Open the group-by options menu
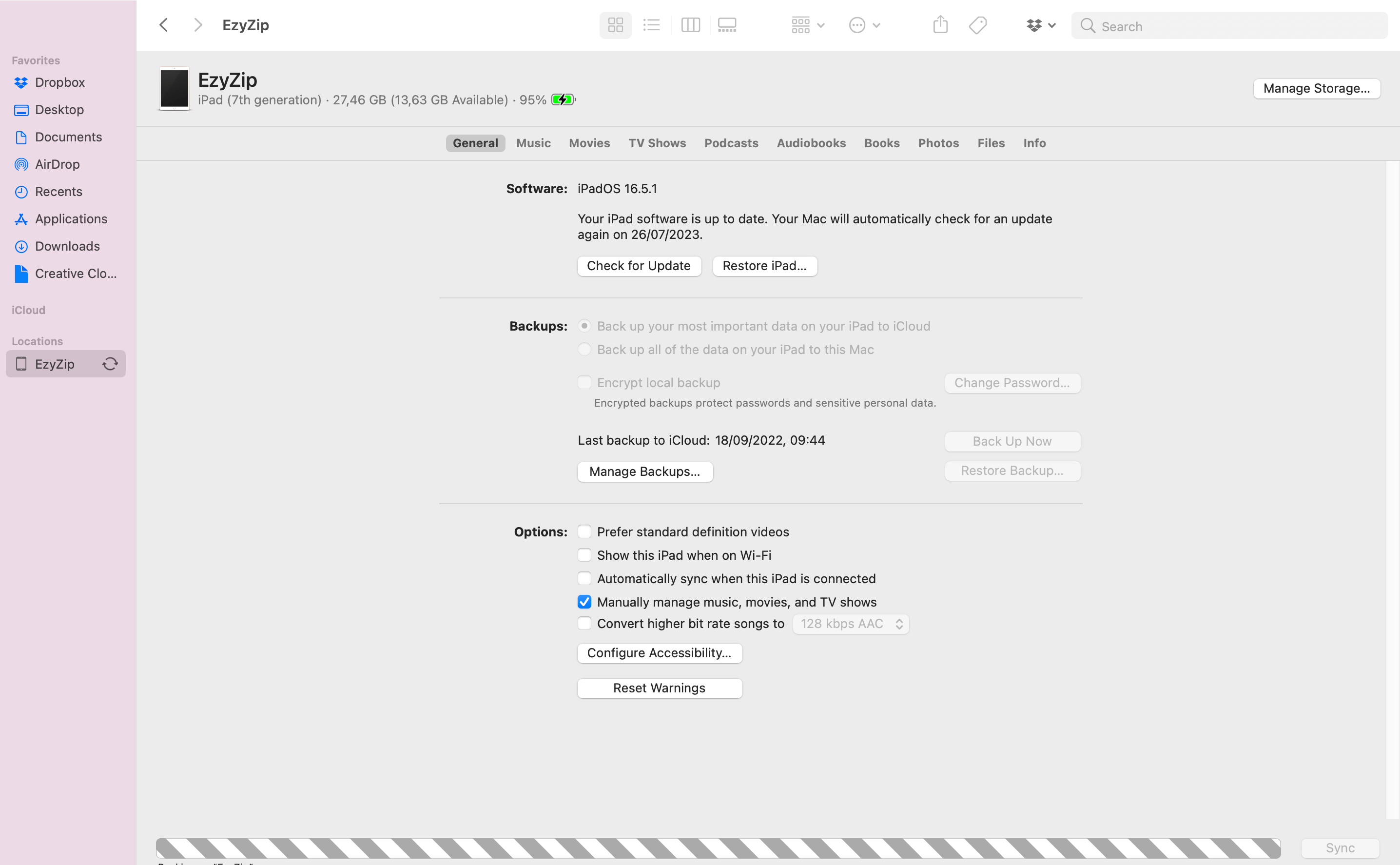 [x=808, y=25]
